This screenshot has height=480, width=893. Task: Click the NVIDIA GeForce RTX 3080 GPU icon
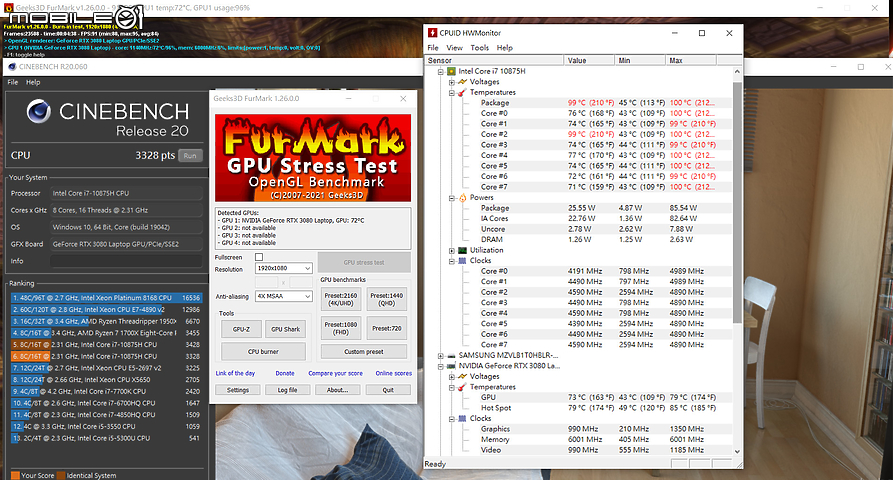[452, 366]
